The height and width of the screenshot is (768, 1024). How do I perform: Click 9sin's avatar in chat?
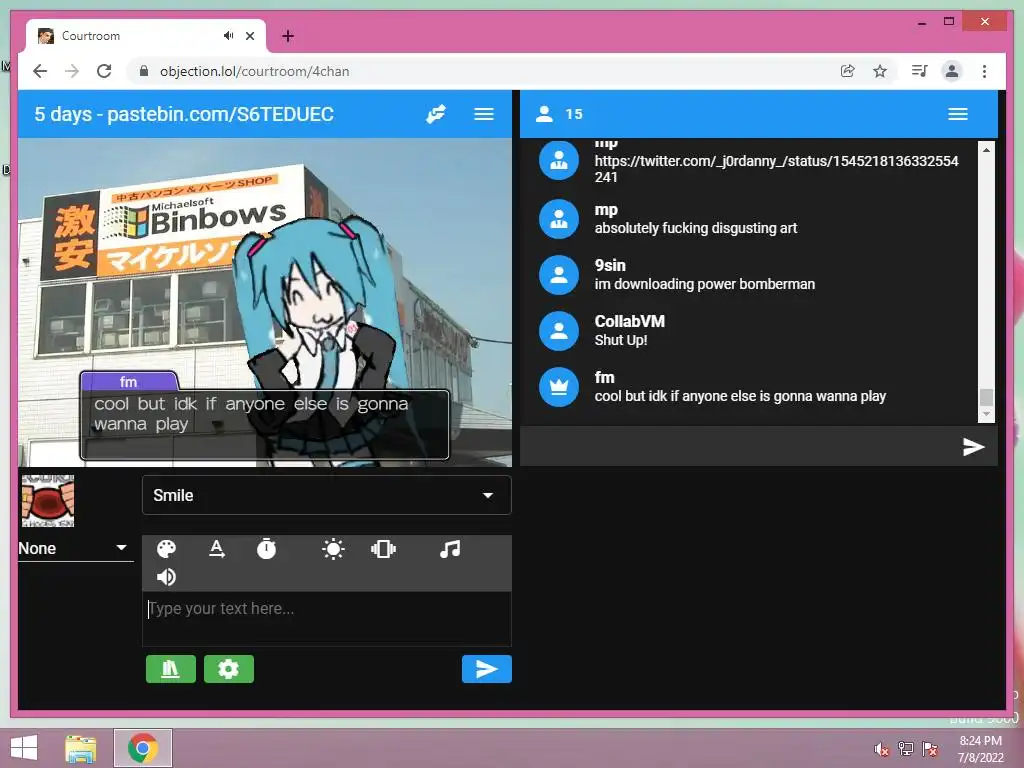click(x=558, y=275)
